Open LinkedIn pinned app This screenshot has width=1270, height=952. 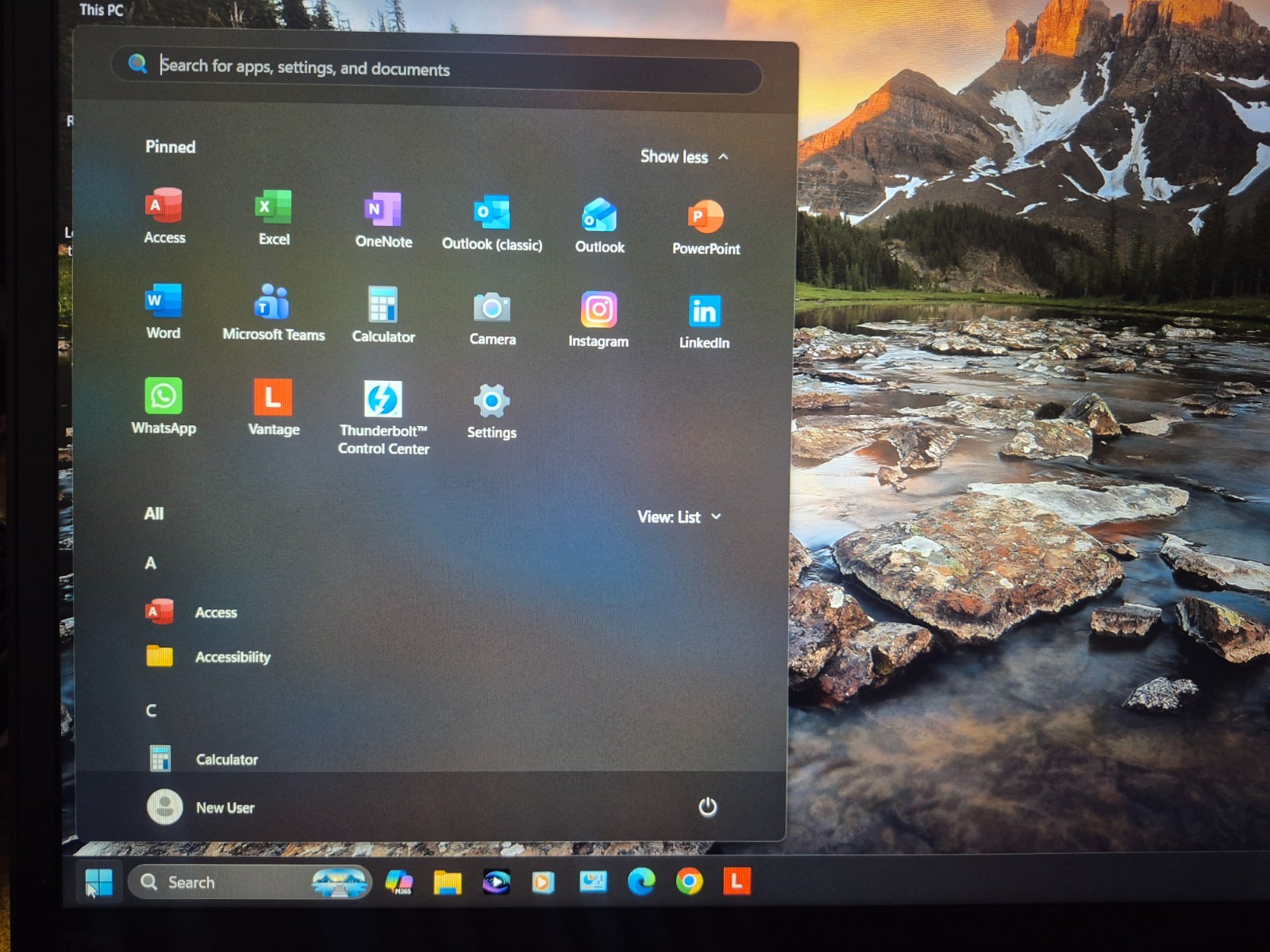click(x=704, y=321)
